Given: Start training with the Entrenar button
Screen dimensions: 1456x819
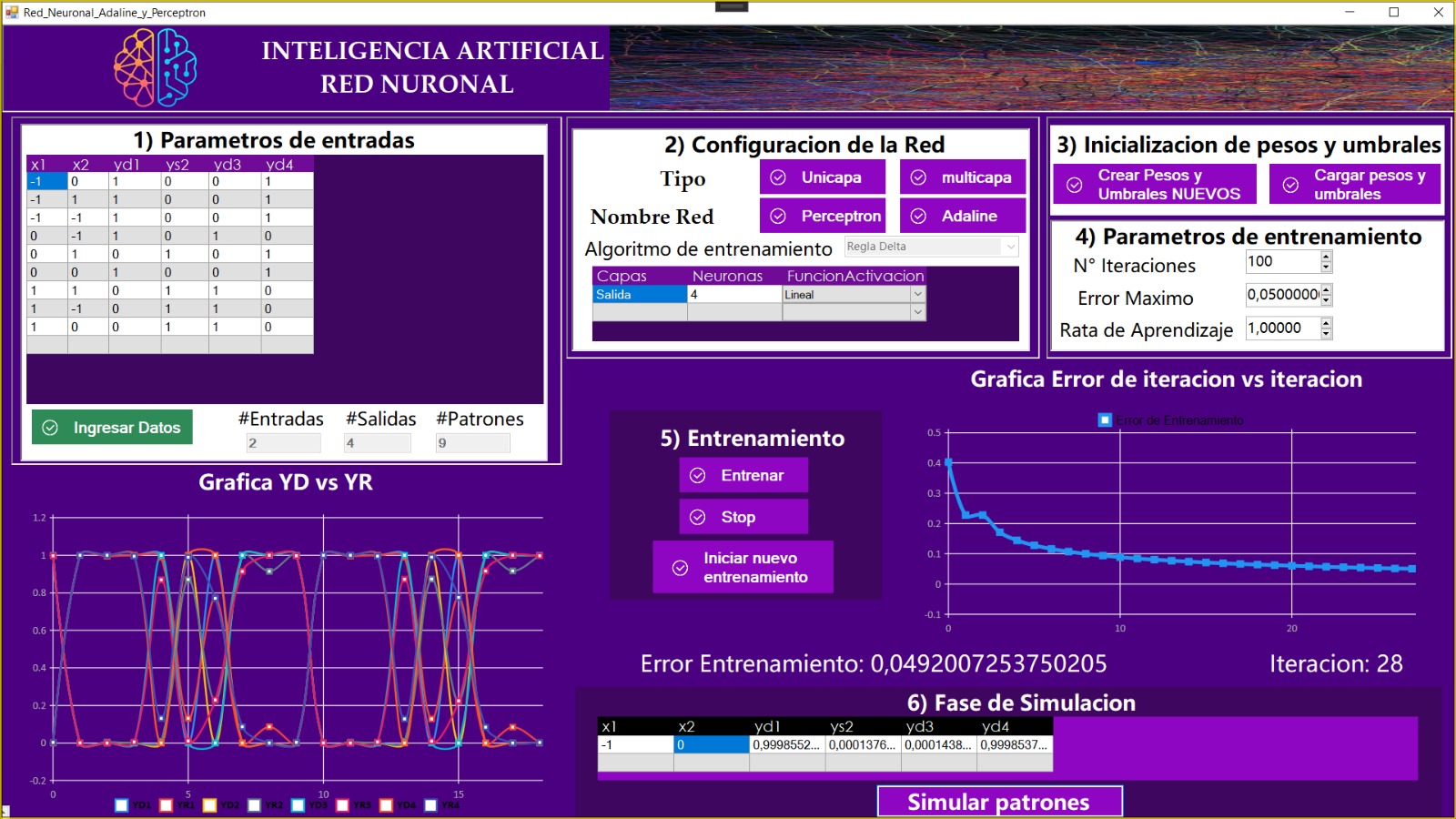Looking at the screenshot, I should click(743, 474).
